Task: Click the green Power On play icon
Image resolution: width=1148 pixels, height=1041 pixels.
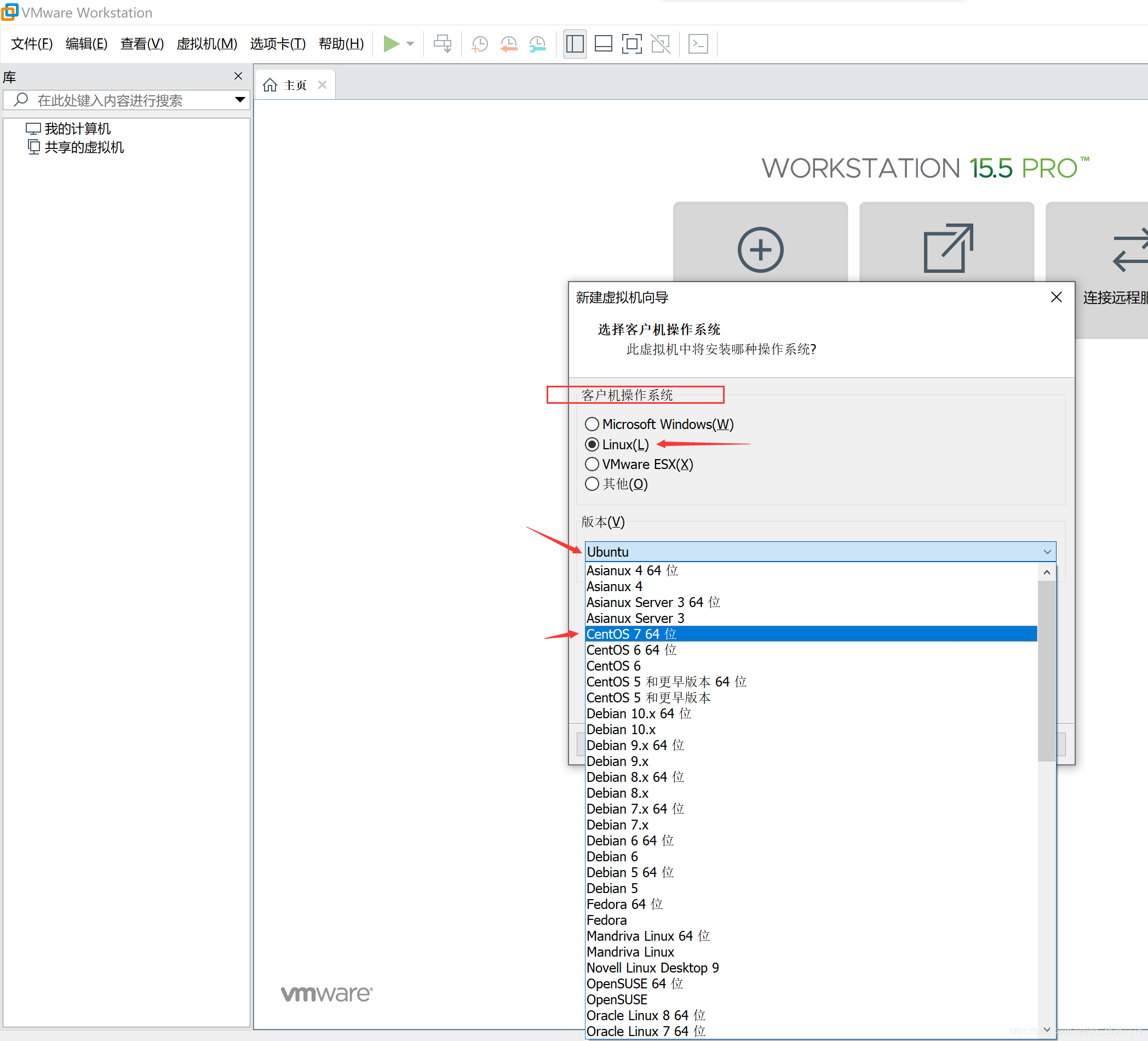Action: [391, 44]
